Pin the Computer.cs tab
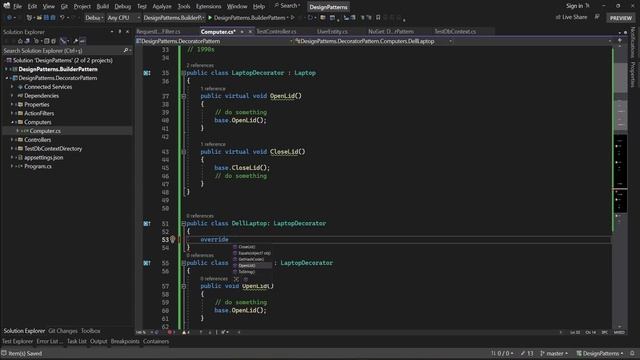The image size is (640, 360). tap(242, 31)
